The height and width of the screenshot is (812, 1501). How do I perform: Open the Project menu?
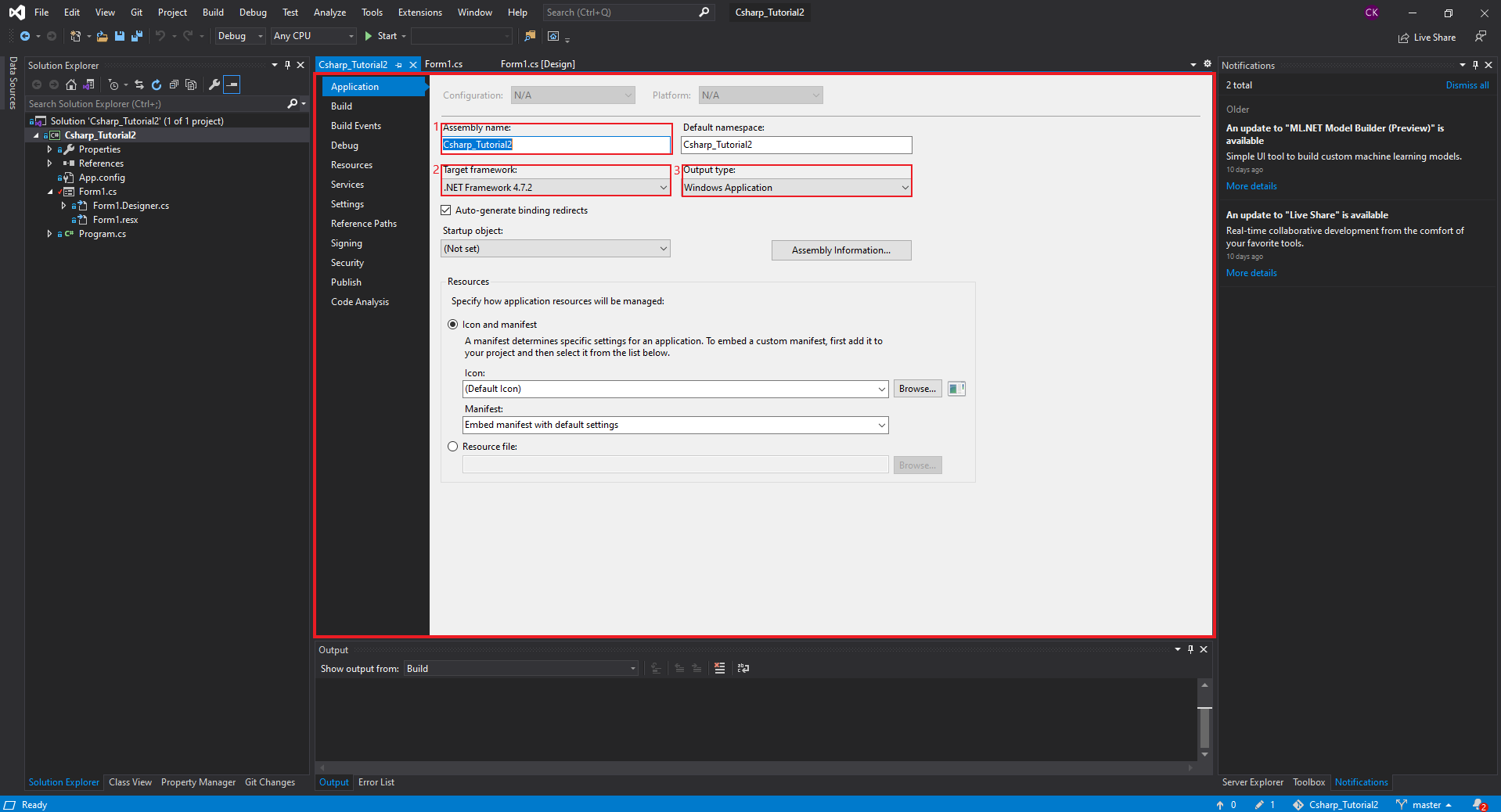click(172, 13)
